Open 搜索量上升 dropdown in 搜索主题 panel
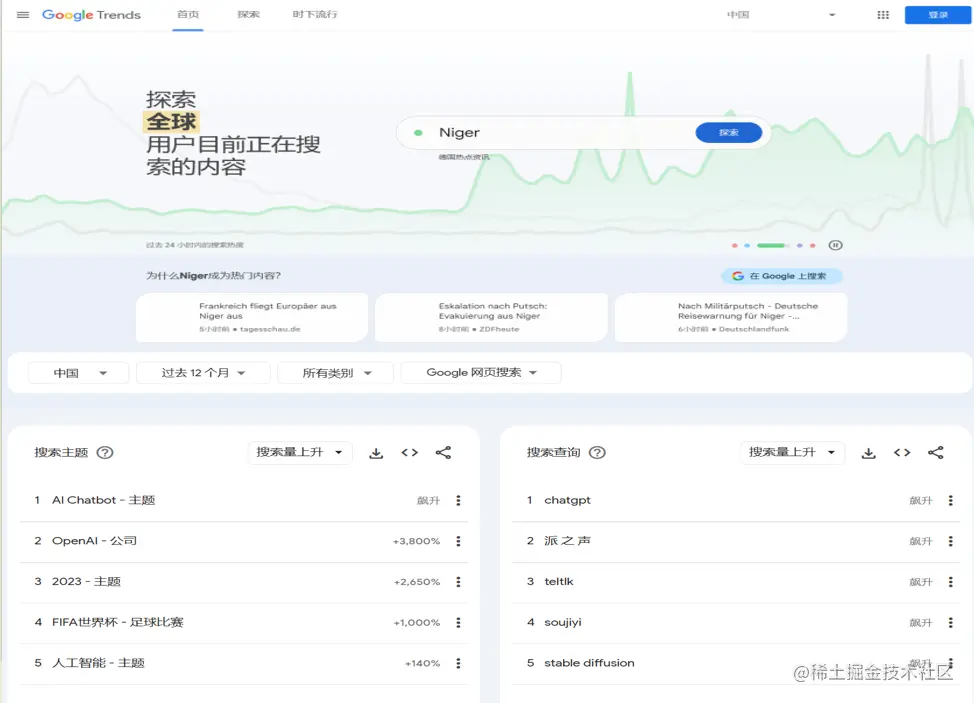Image resolution: width=974 pixels, height=703 pixels. (x=300, y=453)
